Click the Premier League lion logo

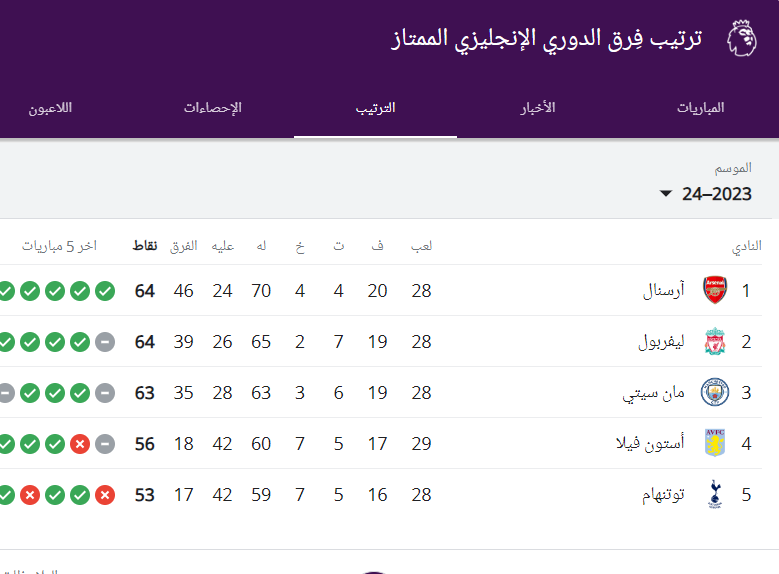click(x=740, y=40)
